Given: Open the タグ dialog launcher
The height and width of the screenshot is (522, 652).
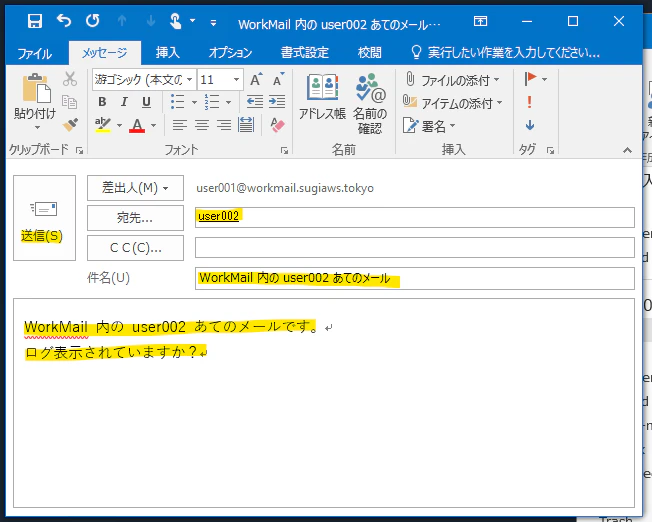Looking at the screenshot, I should tap(551, 151).
